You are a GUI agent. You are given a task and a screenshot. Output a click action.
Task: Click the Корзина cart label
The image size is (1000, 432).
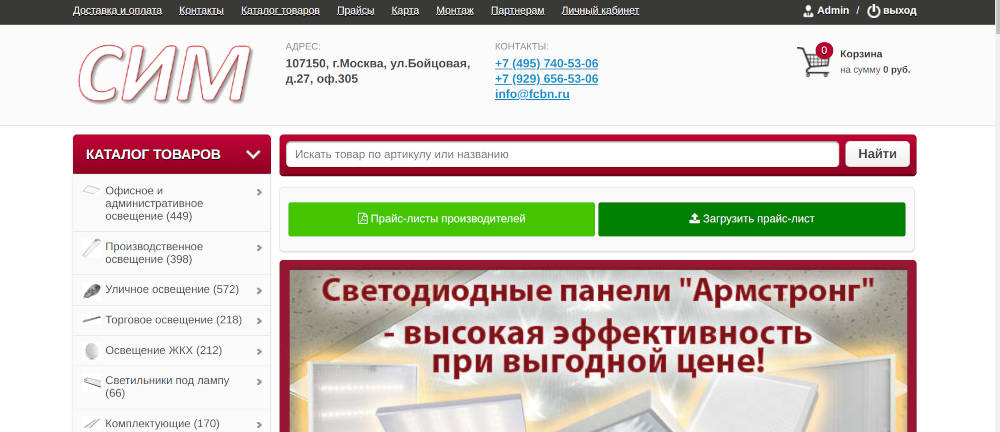point(861,54)
